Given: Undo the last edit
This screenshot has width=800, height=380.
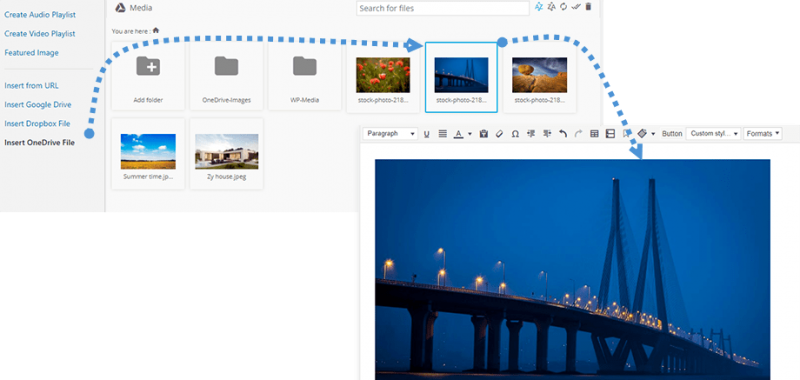Looking at the screenshot, I should (x=563, y=134).
